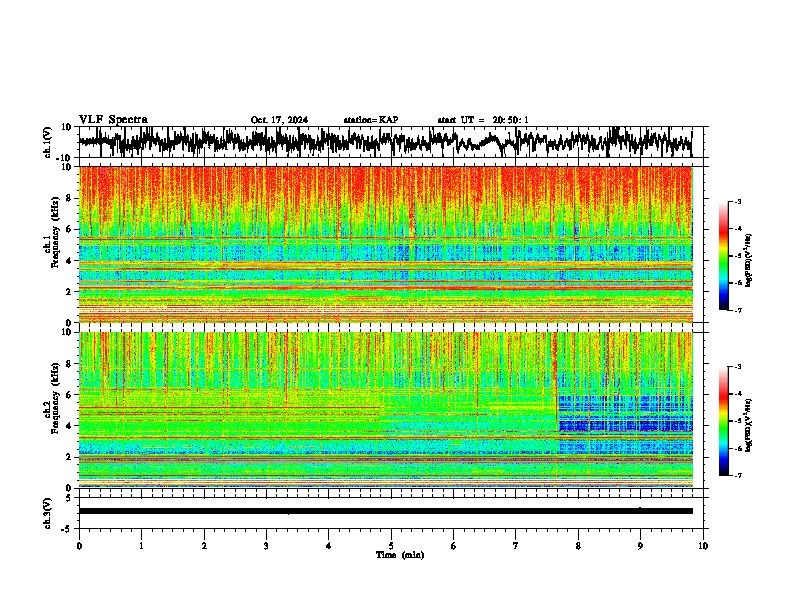Click the time axis tick label "3"
792x612 pixels.
266,546
